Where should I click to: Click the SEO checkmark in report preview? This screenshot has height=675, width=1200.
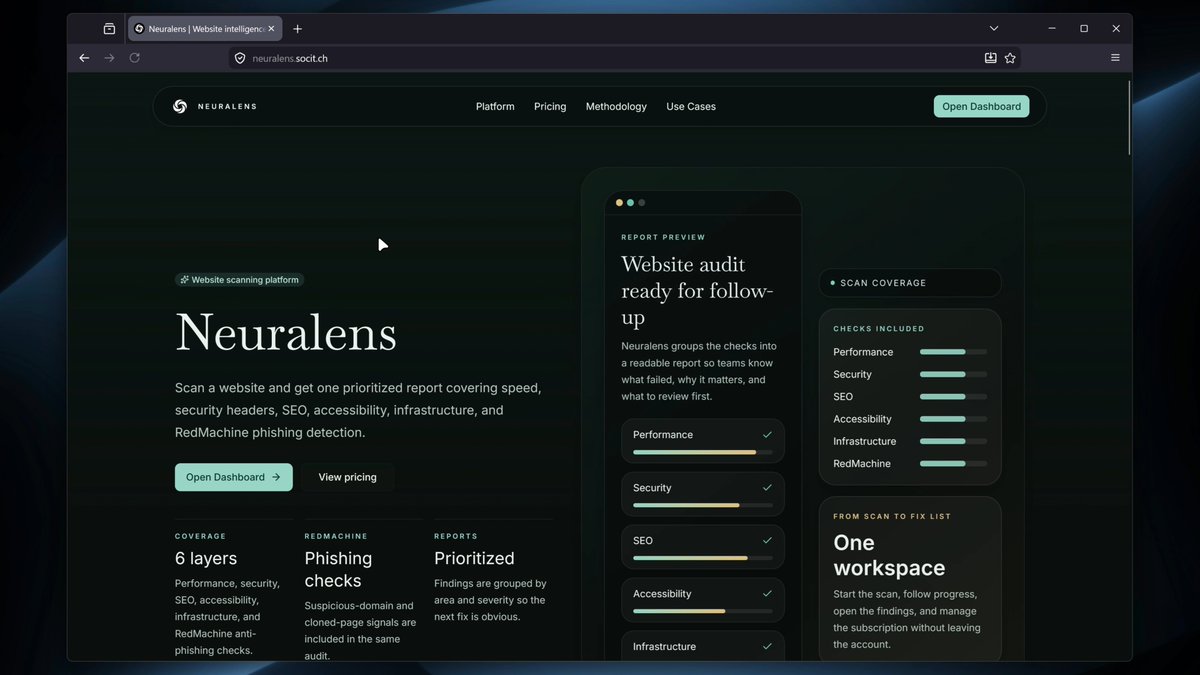click(767, 541)
